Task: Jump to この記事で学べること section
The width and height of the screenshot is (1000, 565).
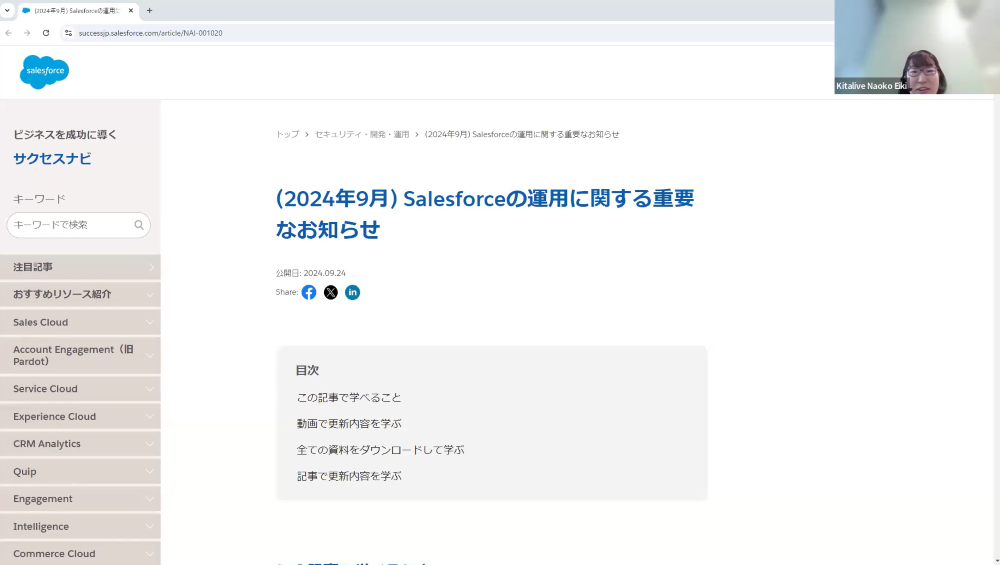Action: (349, 398)
